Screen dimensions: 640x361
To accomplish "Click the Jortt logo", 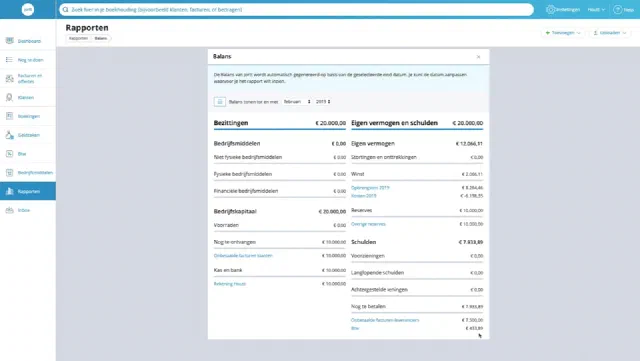I will 28,9.
